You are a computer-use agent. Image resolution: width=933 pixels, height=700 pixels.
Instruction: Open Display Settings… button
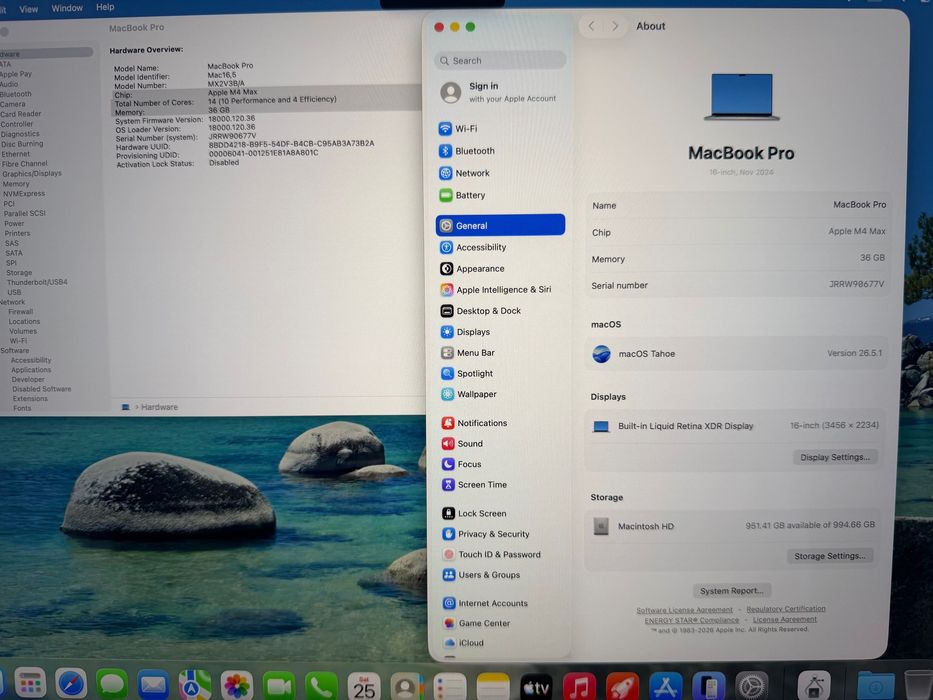[835, 457]
